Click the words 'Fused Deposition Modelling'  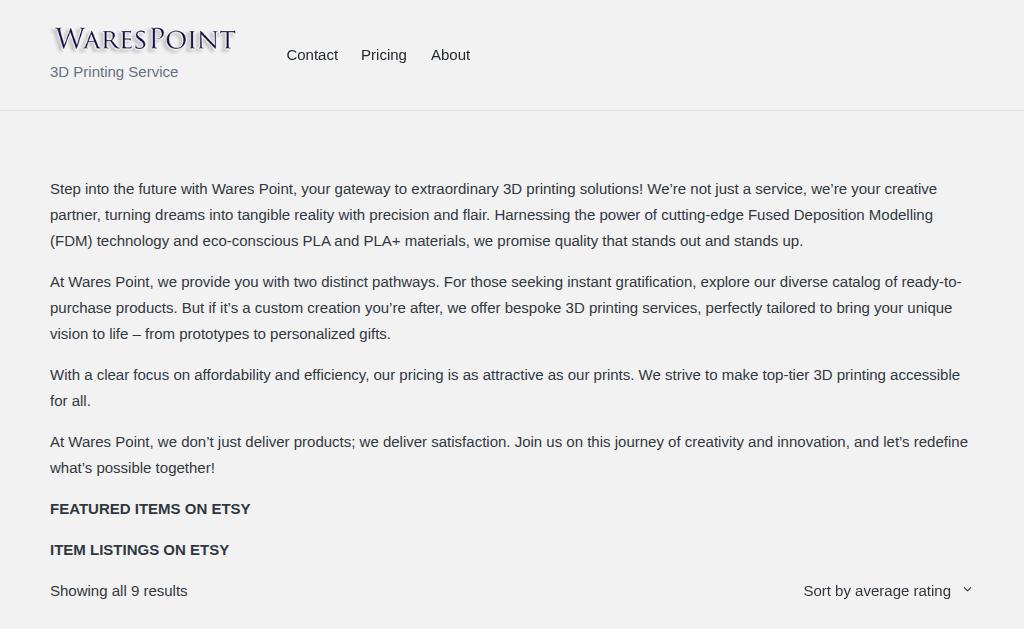[840, 215]
